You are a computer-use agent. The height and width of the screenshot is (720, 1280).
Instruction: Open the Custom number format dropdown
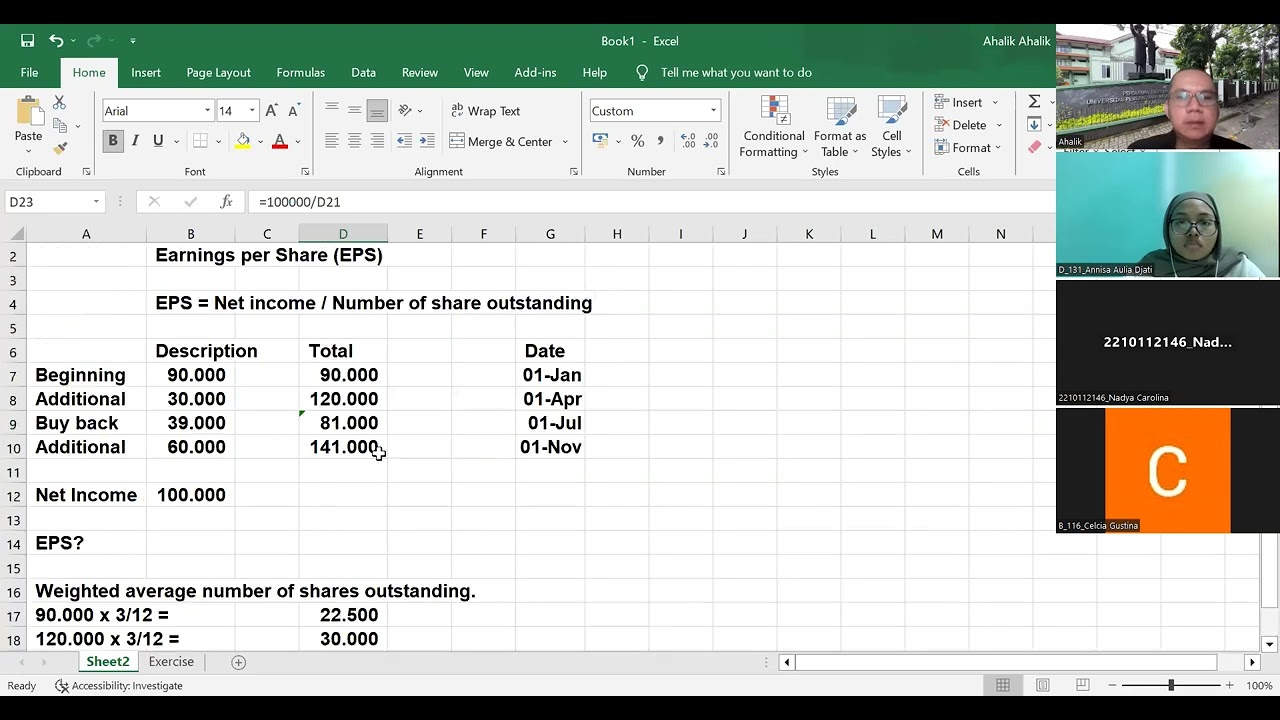[x=713, y=111]
